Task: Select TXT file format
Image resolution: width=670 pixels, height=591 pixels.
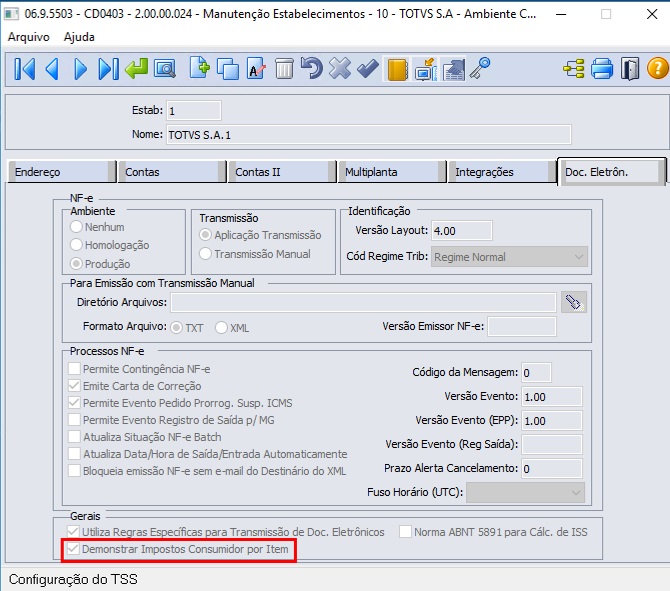Action: [176, 328]
